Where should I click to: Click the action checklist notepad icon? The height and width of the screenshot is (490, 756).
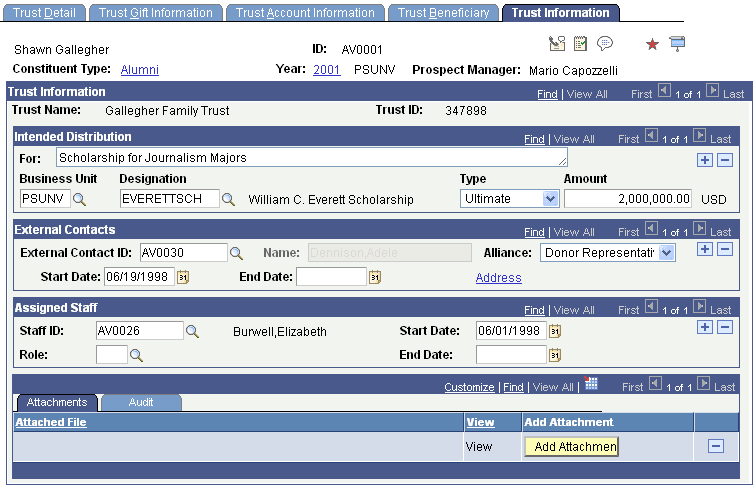click(x=580, y=44)
